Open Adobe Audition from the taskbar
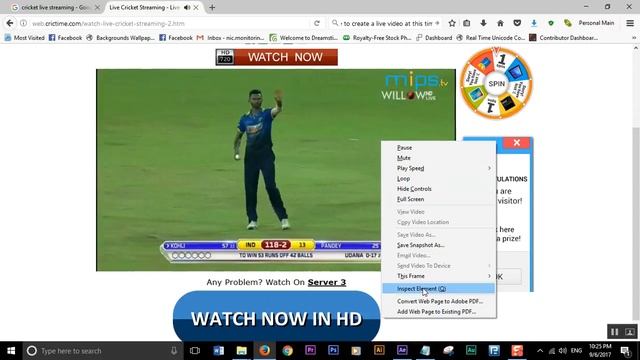 471,351
